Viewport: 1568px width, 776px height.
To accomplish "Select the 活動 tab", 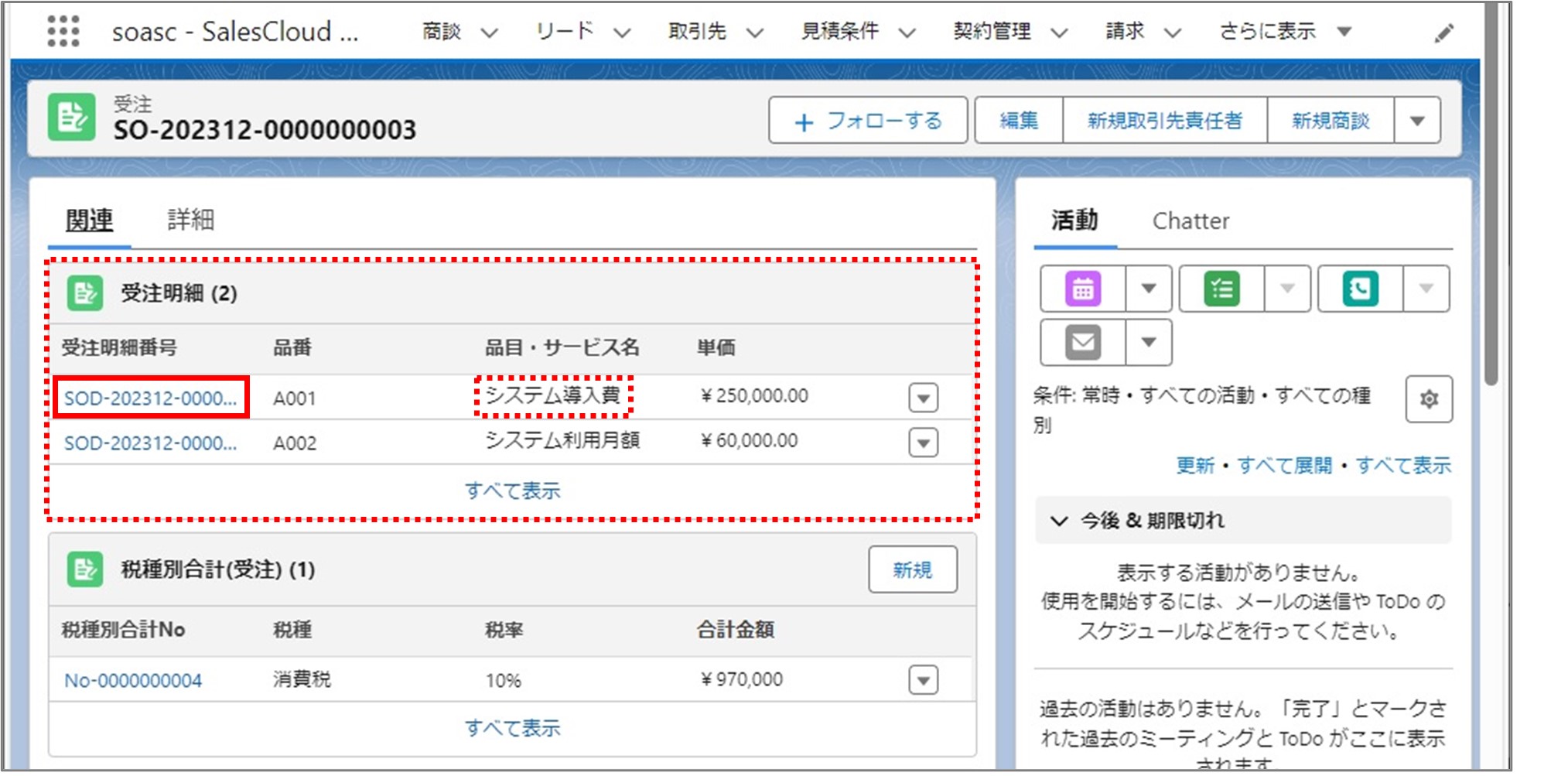I will tap(1074, 220).
